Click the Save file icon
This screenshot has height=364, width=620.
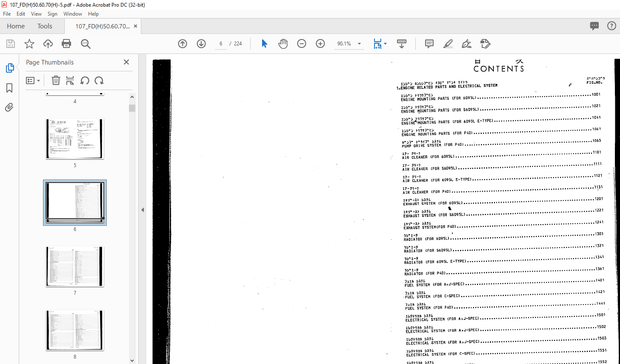(11, 44)
